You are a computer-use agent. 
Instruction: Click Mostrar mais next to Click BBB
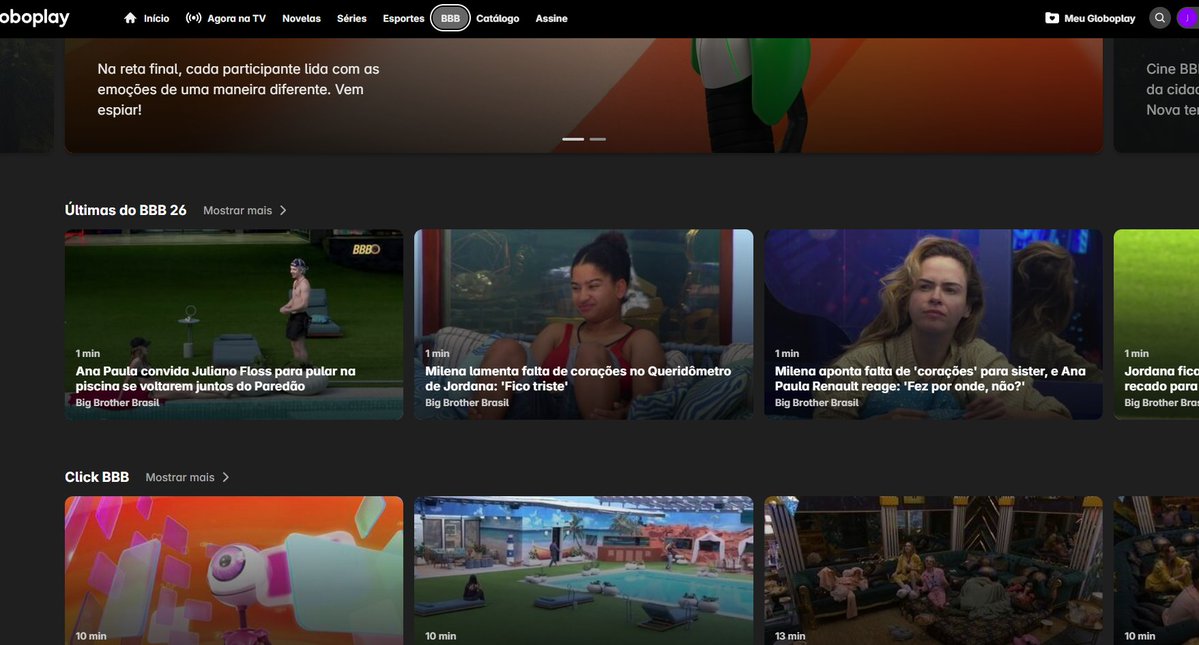180,477
